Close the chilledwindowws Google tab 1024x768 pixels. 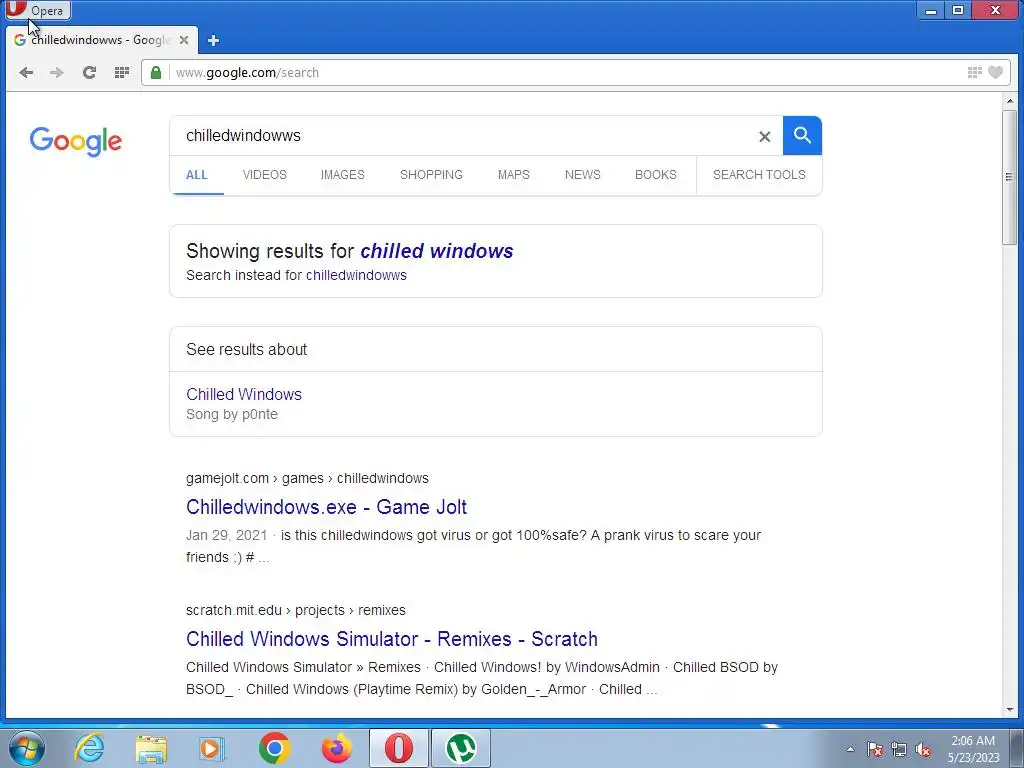(184, 40)
